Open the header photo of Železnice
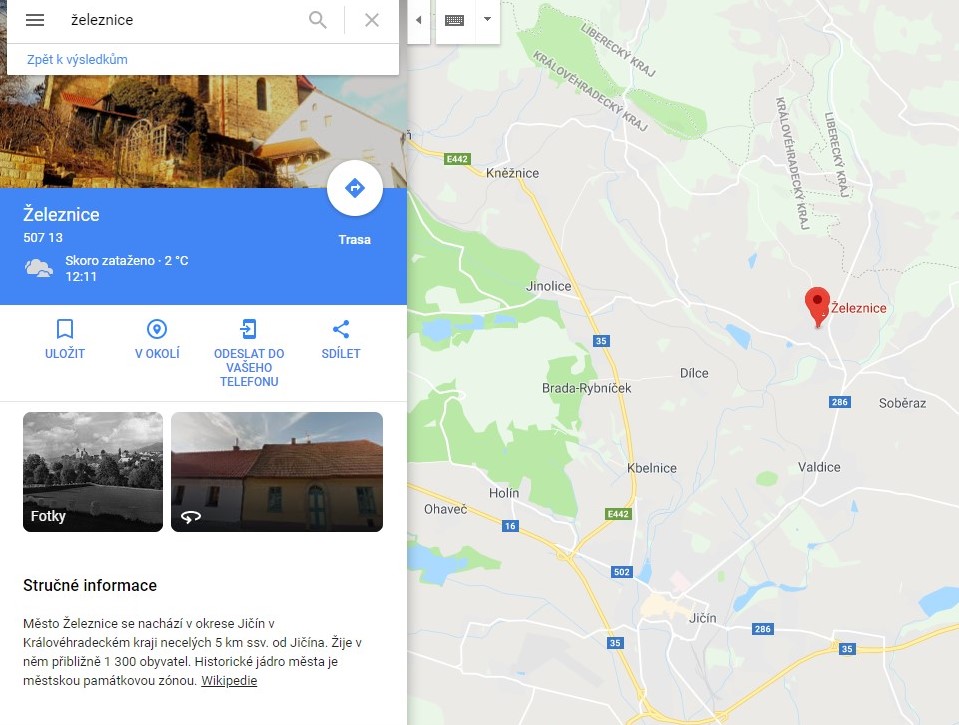The height and width of the screenshot is (725, 959). pos(203,132)
